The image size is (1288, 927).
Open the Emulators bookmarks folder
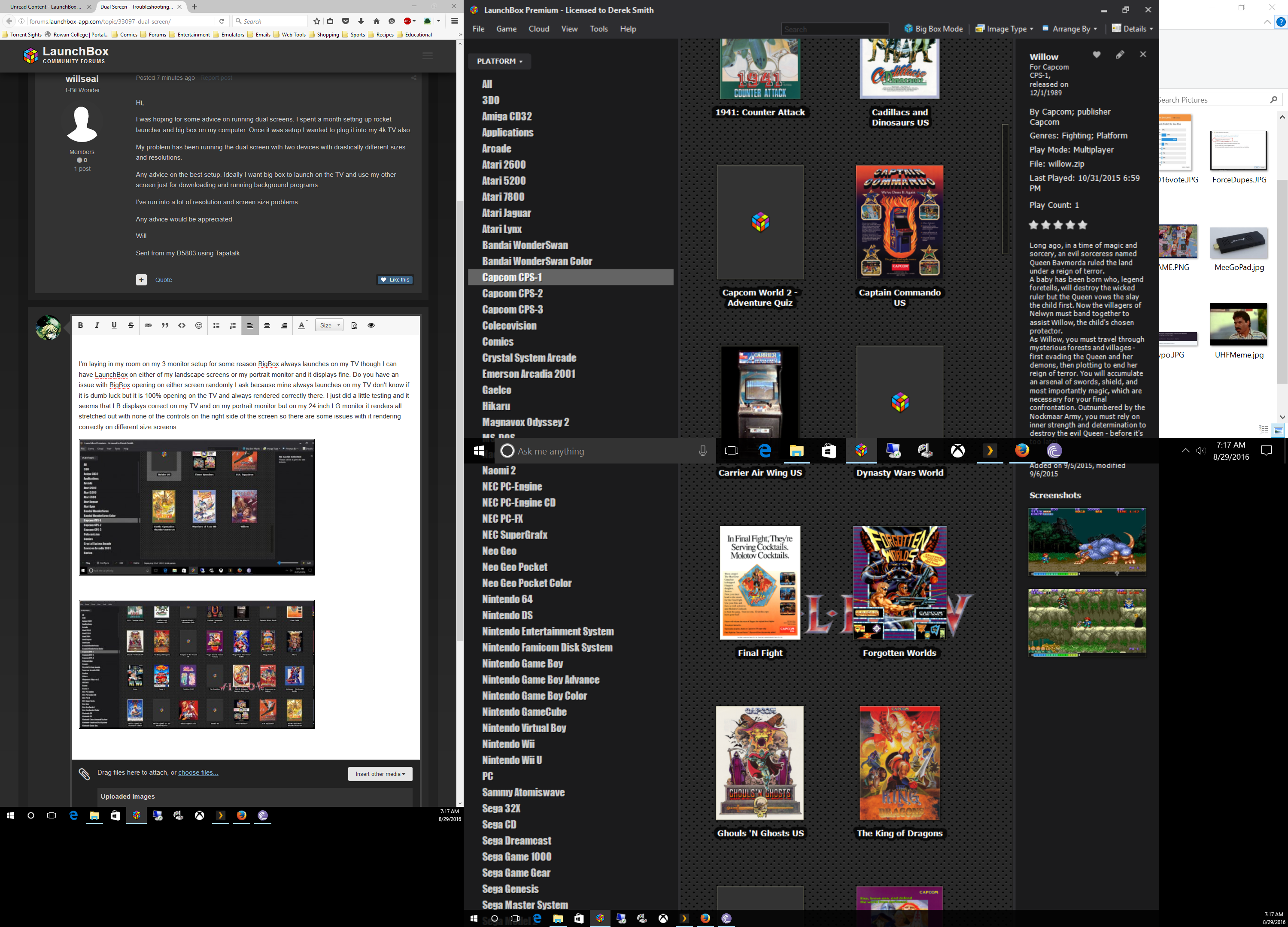pos(228,35)
